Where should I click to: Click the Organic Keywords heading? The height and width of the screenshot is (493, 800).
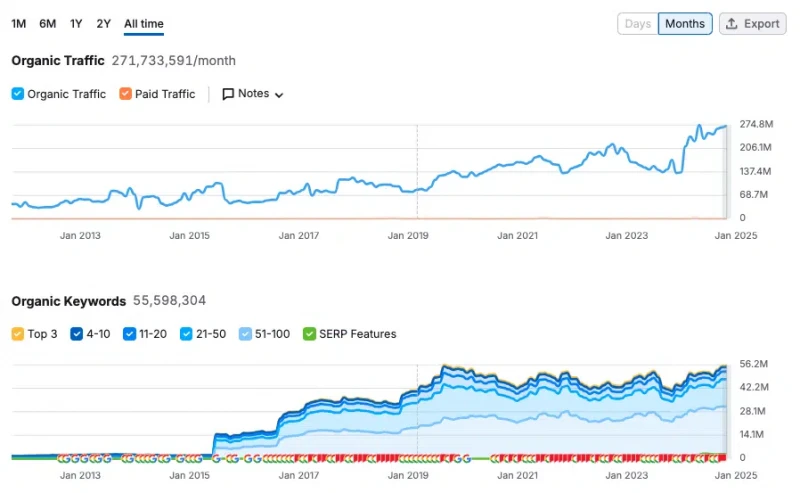(x=69, y=301)
